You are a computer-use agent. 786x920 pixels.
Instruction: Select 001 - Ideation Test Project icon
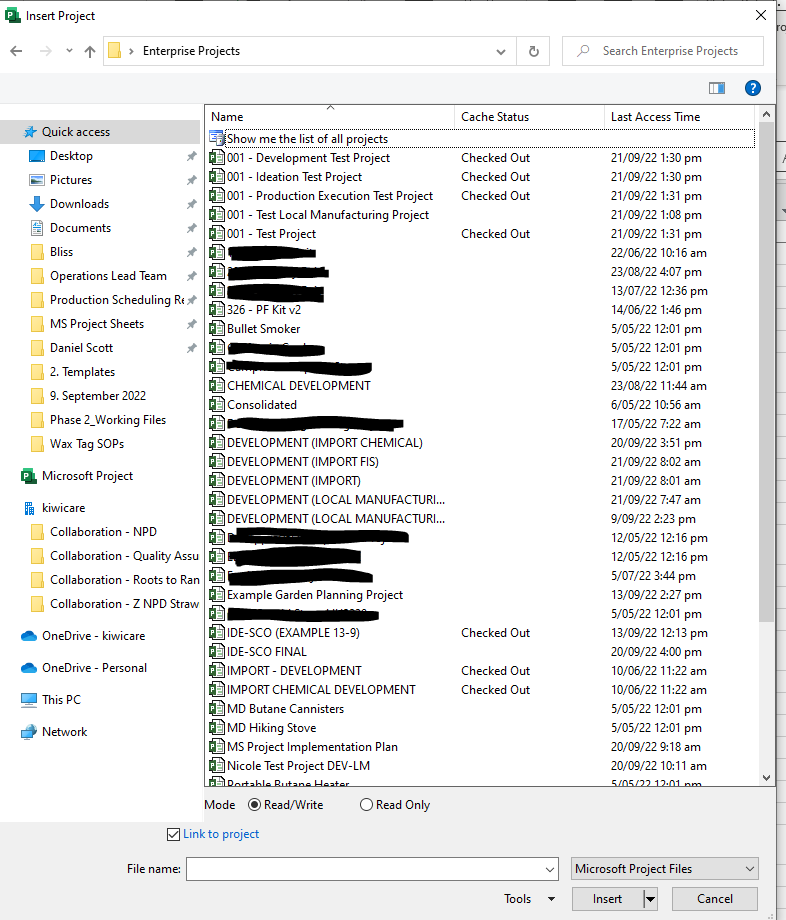click(216, 177)
